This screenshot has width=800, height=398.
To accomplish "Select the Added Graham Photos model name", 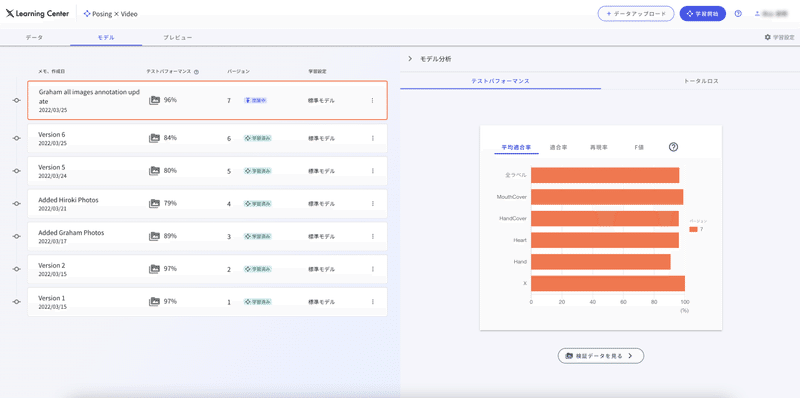I will click(x=71, y=233).
